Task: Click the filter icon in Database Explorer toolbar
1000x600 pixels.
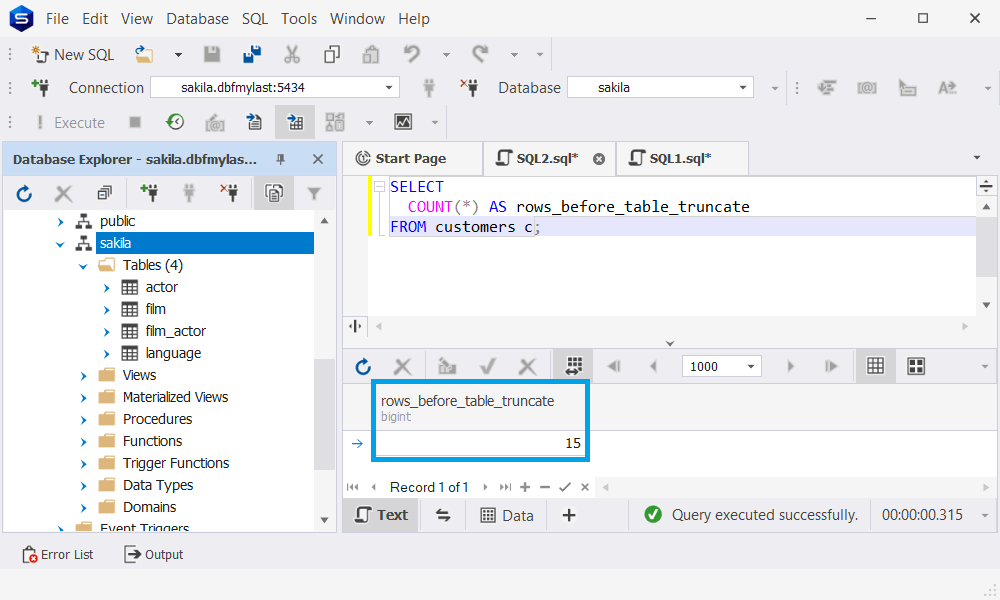Action: pyautogui.click(x=314, y=193)
